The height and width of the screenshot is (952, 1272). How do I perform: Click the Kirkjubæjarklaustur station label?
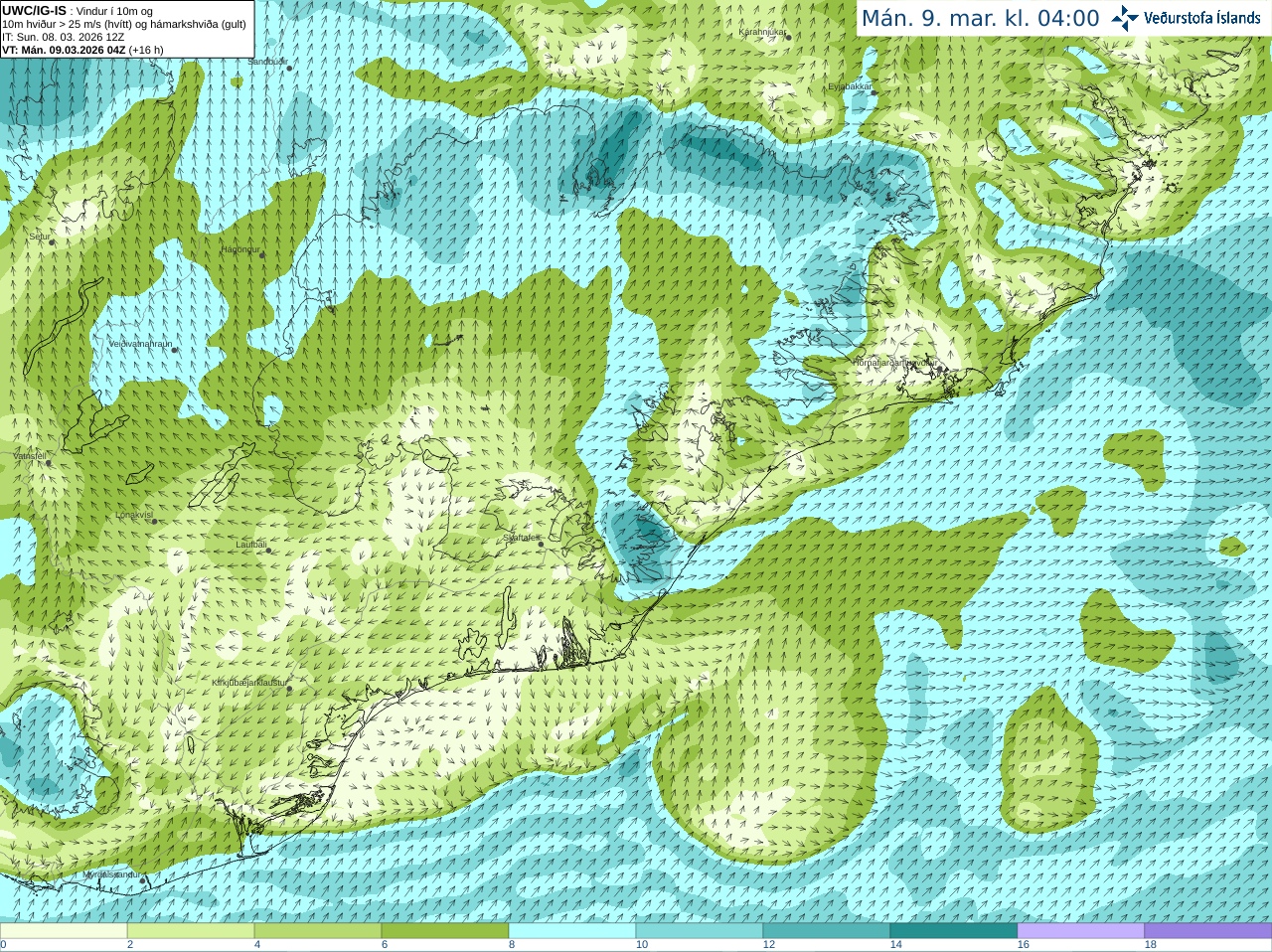click(249, 683)
